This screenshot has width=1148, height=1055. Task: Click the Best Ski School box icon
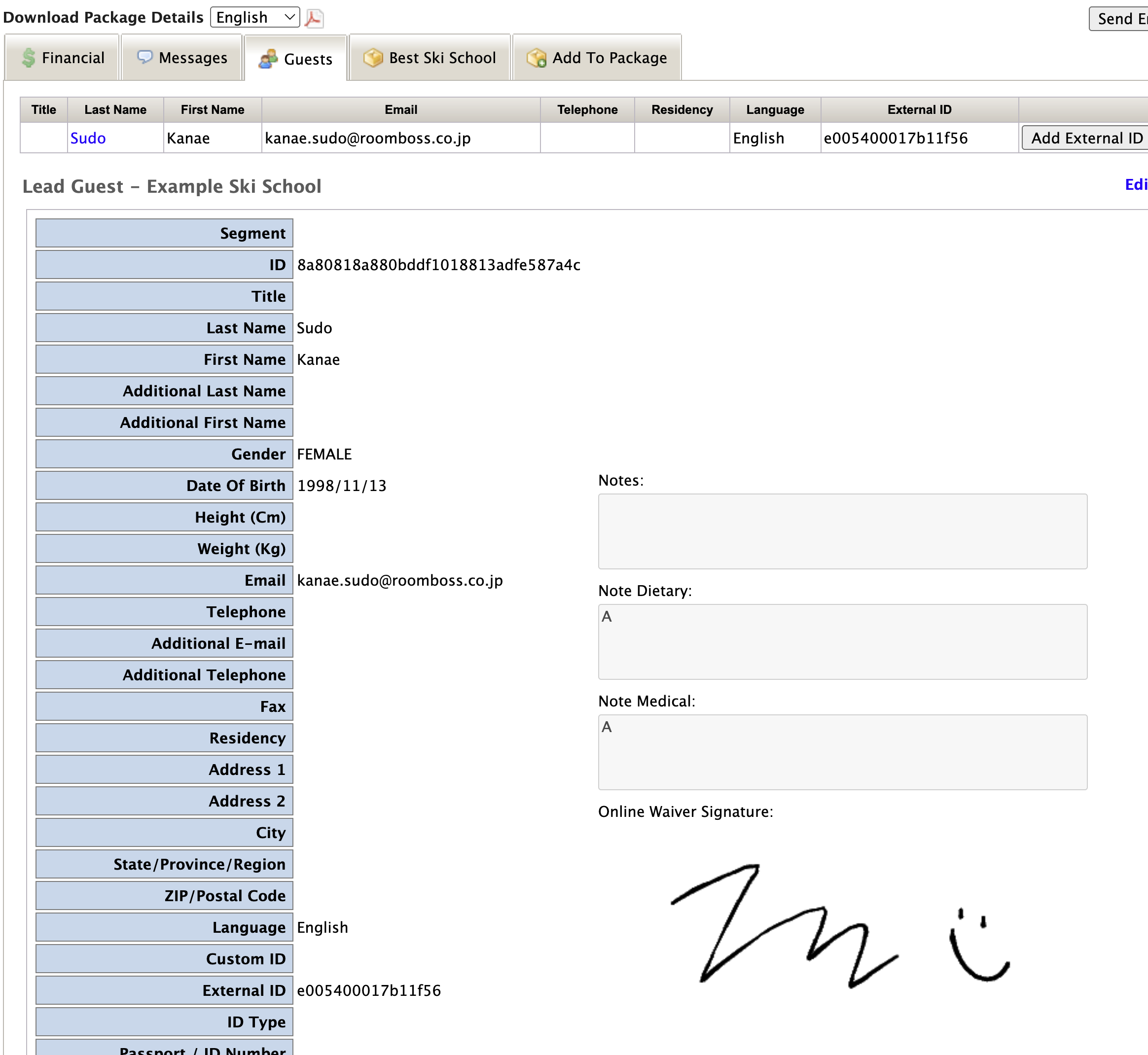coord(373,58)
